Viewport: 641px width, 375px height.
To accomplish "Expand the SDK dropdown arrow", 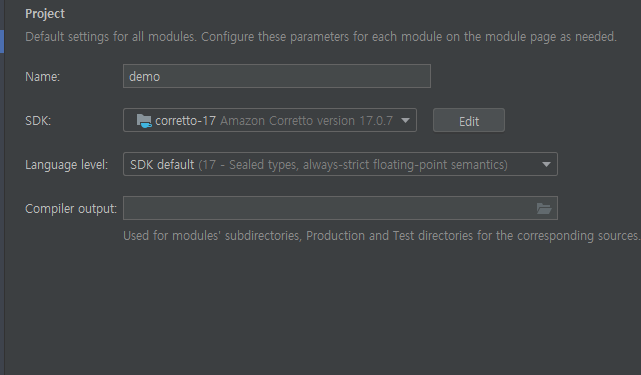I will [x=405, y=121].
